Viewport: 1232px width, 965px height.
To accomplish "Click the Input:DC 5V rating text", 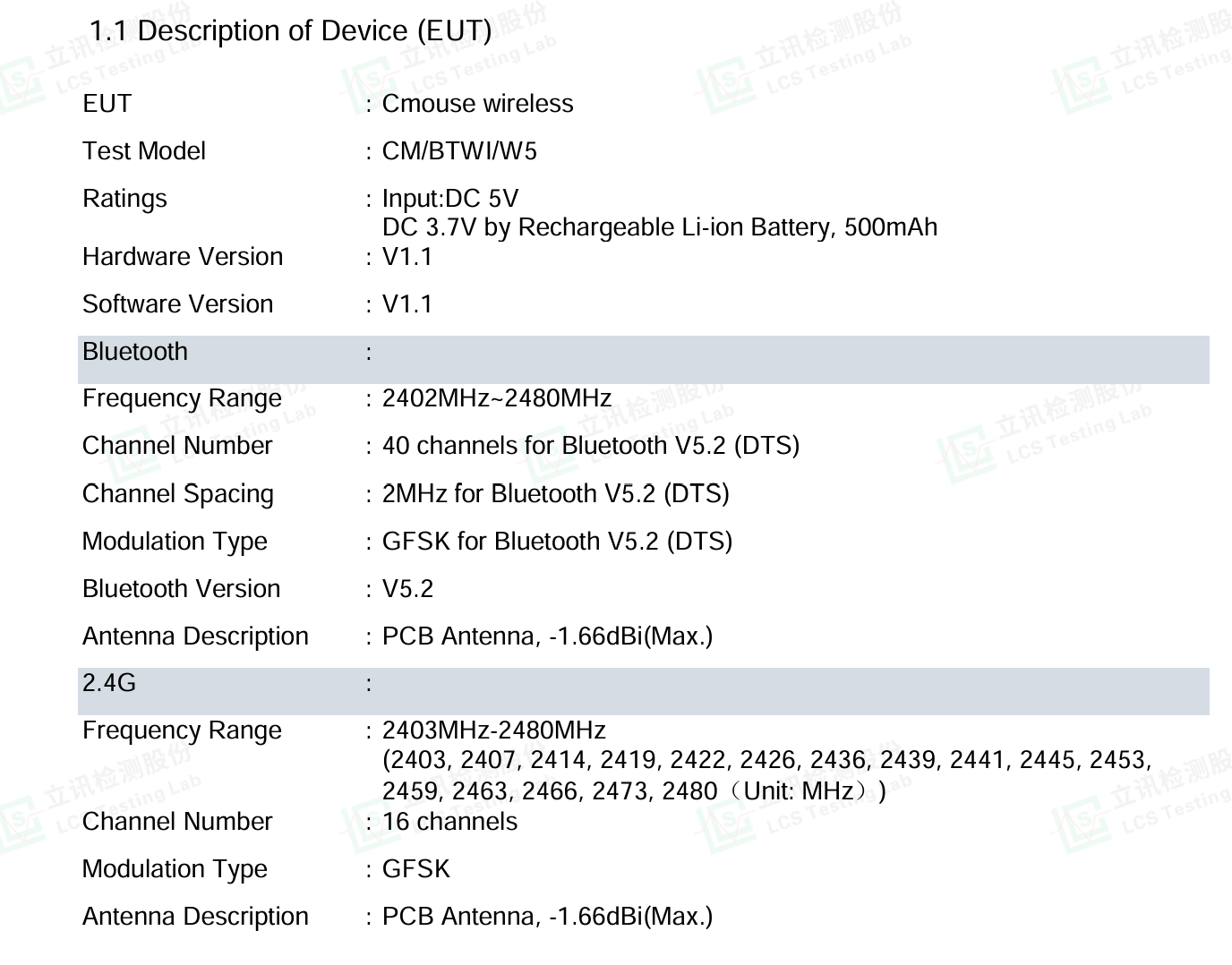I will tap(450, 199).
